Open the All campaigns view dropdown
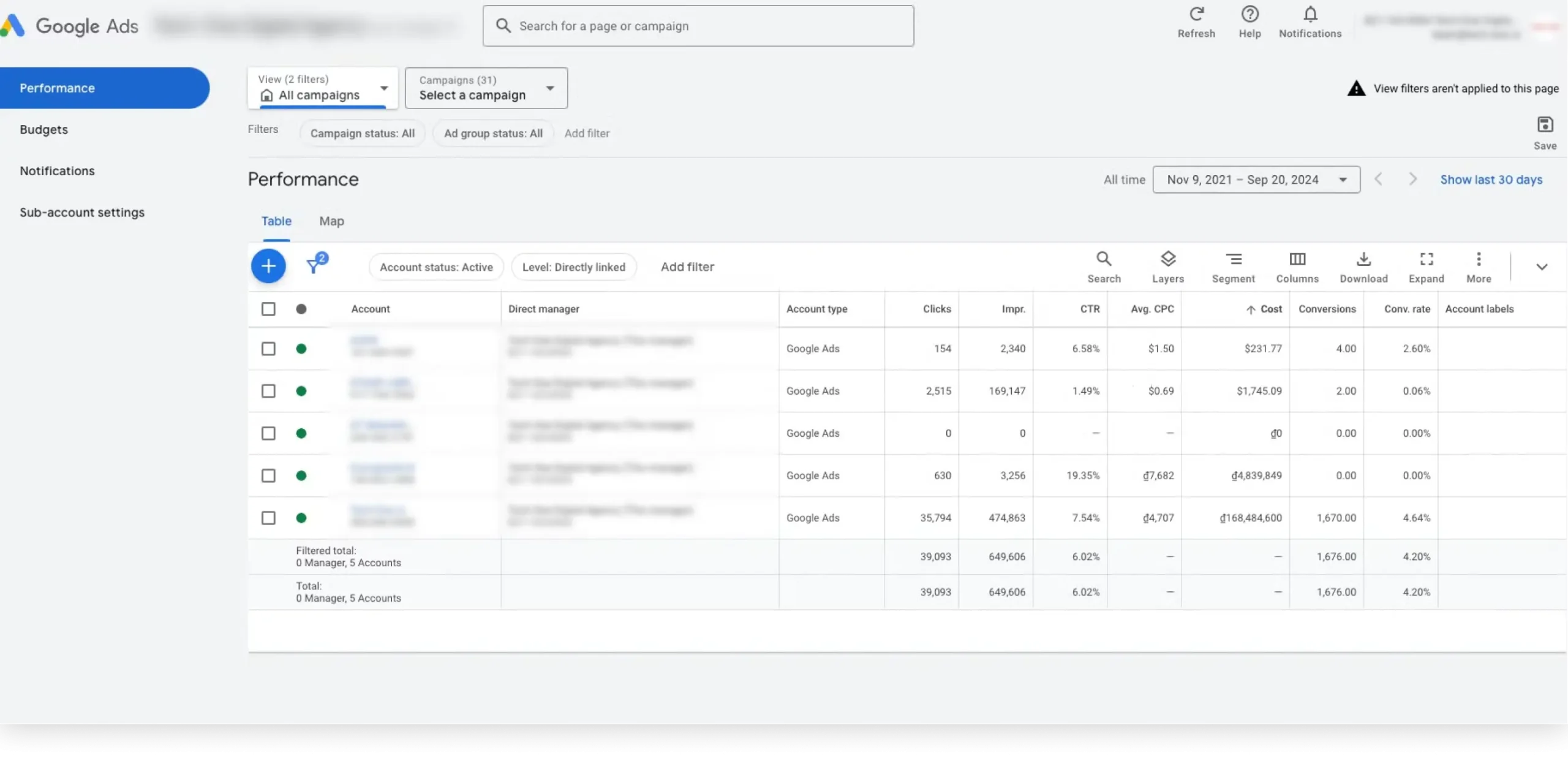 coord(323,88)
